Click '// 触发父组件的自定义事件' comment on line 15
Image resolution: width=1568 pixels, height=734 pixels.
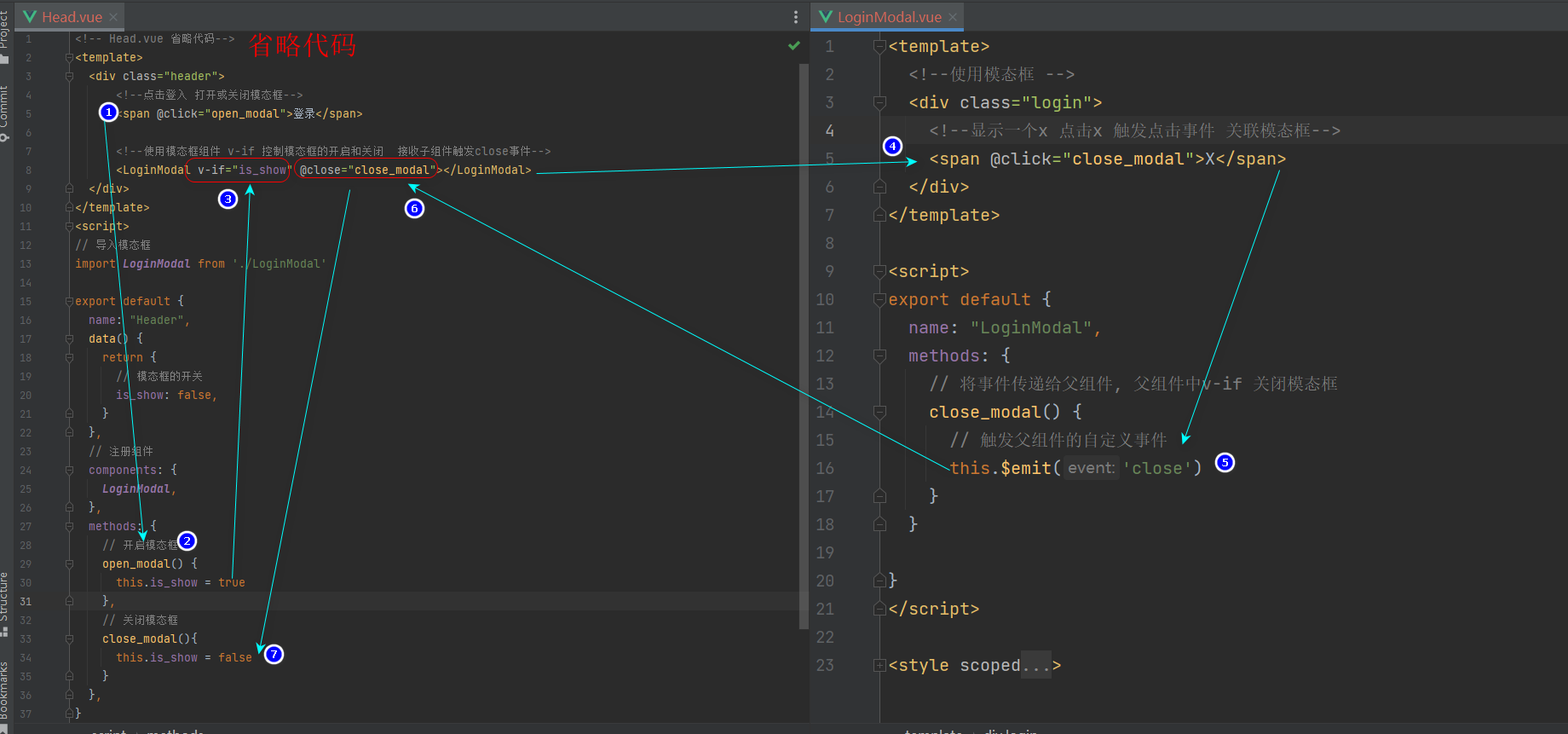(1058, 441)
